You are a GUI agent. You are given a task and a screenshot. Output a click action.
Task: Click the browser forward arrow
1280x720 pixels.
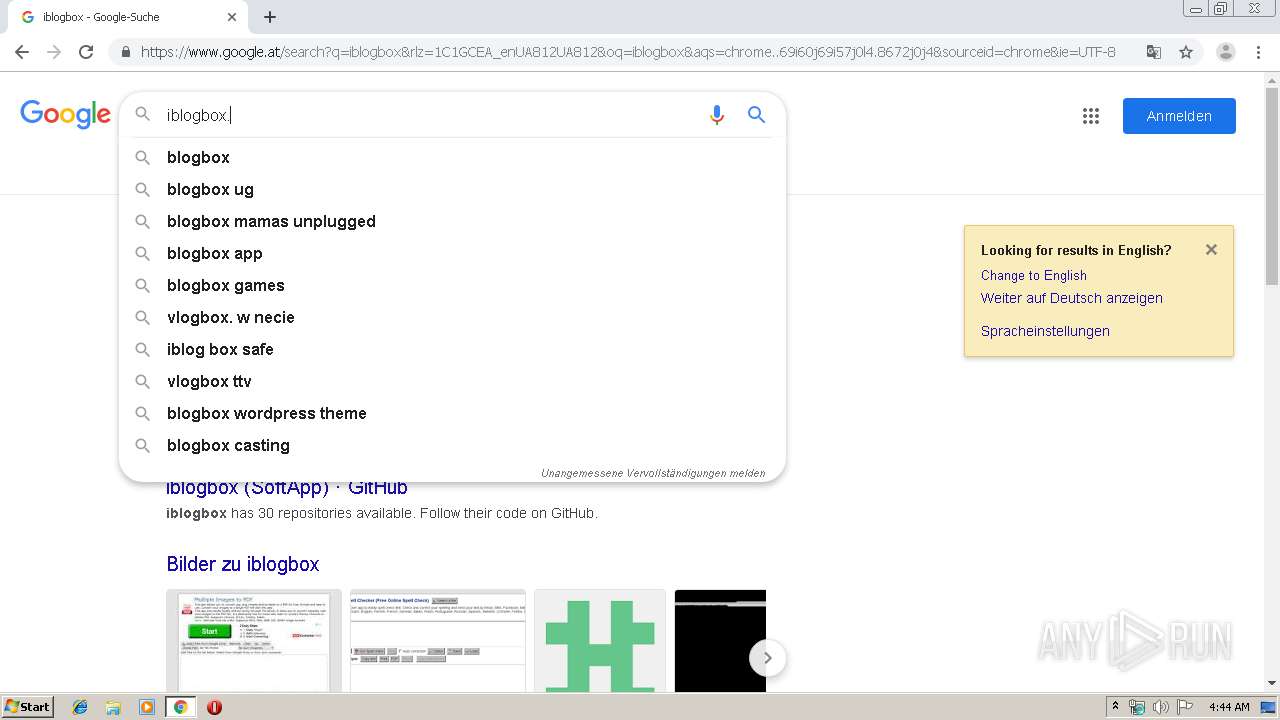click(54, 52)
